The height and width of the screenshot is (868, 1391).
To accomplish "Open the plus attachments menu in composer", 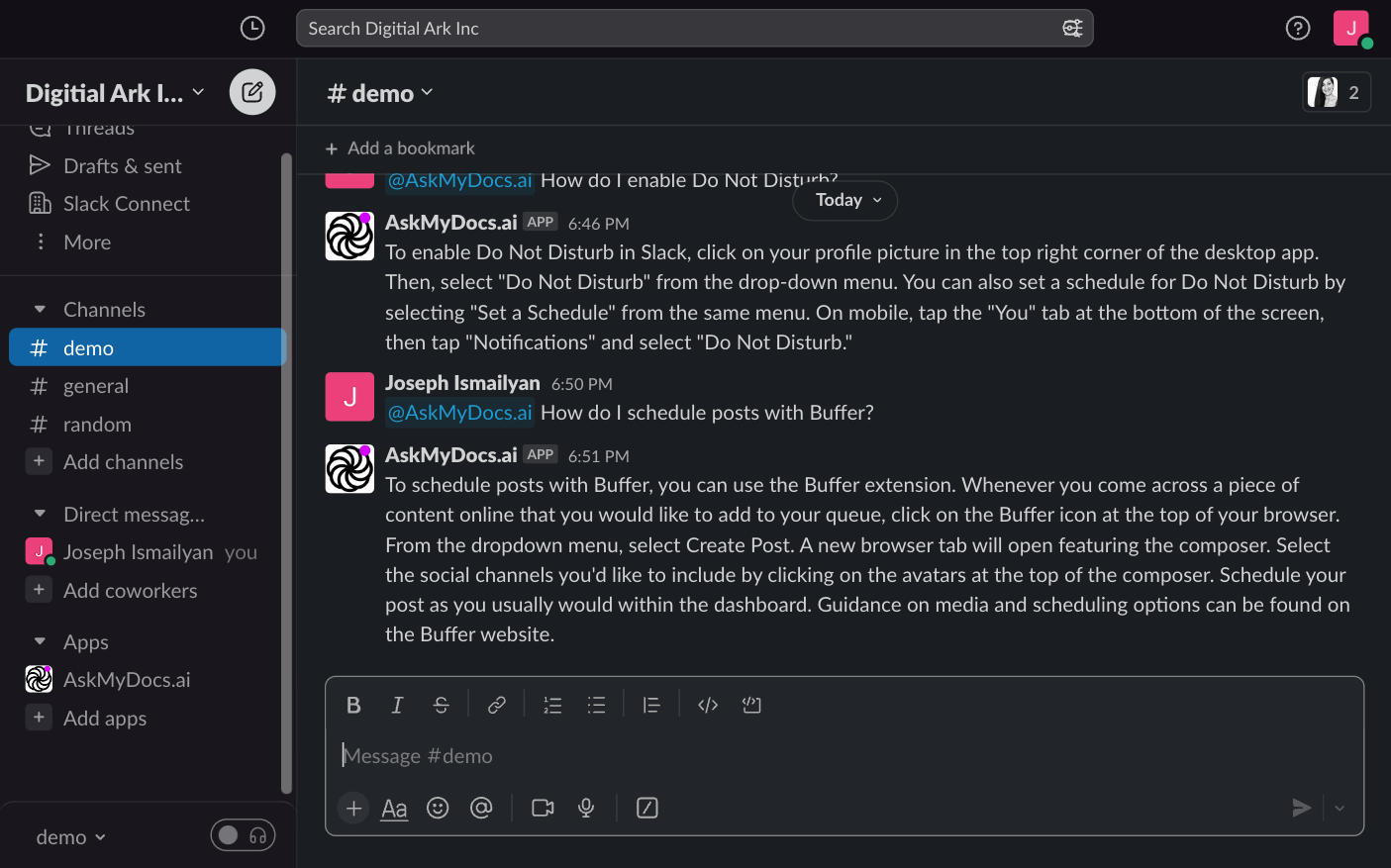I will pos(353,808).
